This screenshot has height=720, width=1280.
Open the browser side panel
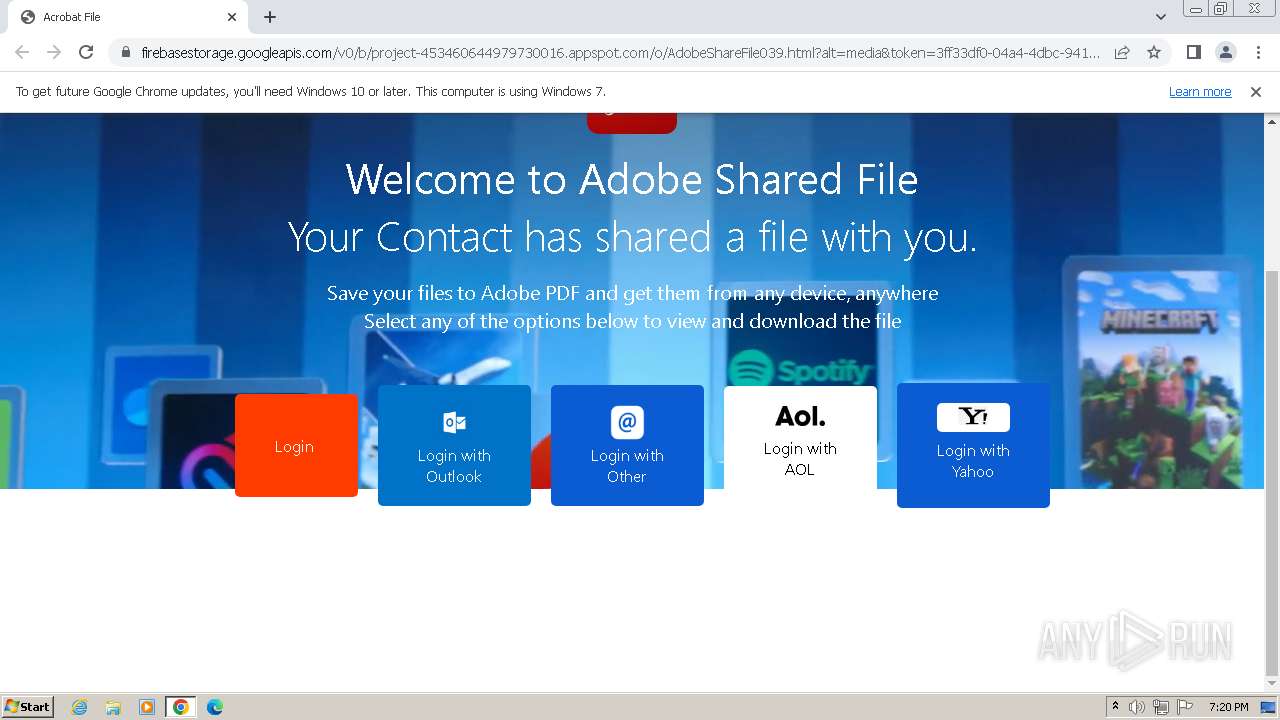pyautogui.click(x=1193, y=52)
